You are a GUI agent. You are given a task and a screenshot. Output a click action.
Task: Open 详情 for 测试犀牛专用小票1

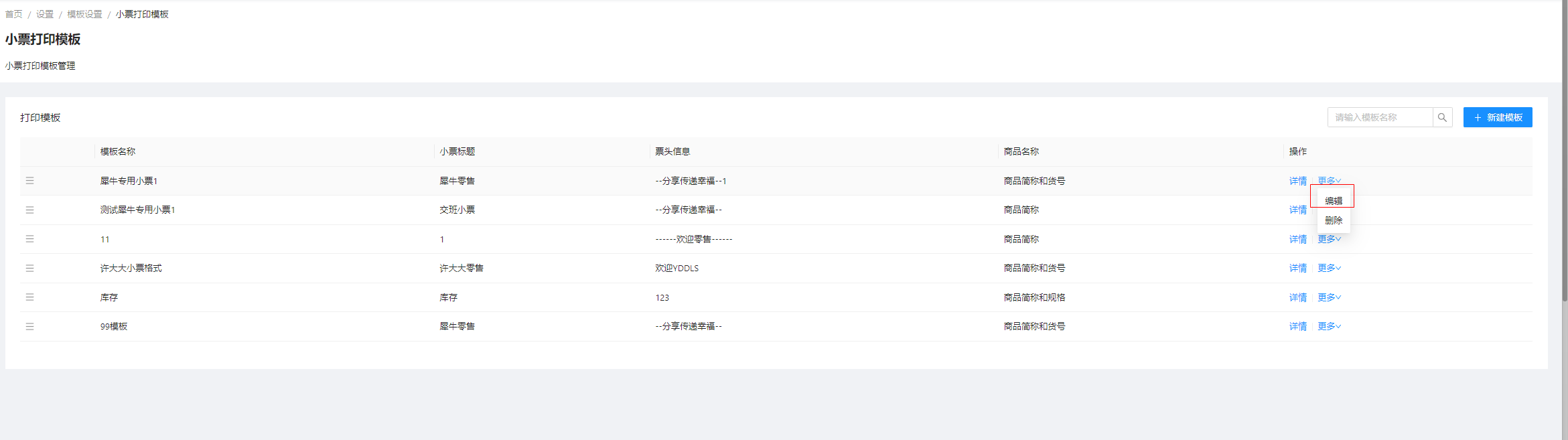[x=1298, y=210]
